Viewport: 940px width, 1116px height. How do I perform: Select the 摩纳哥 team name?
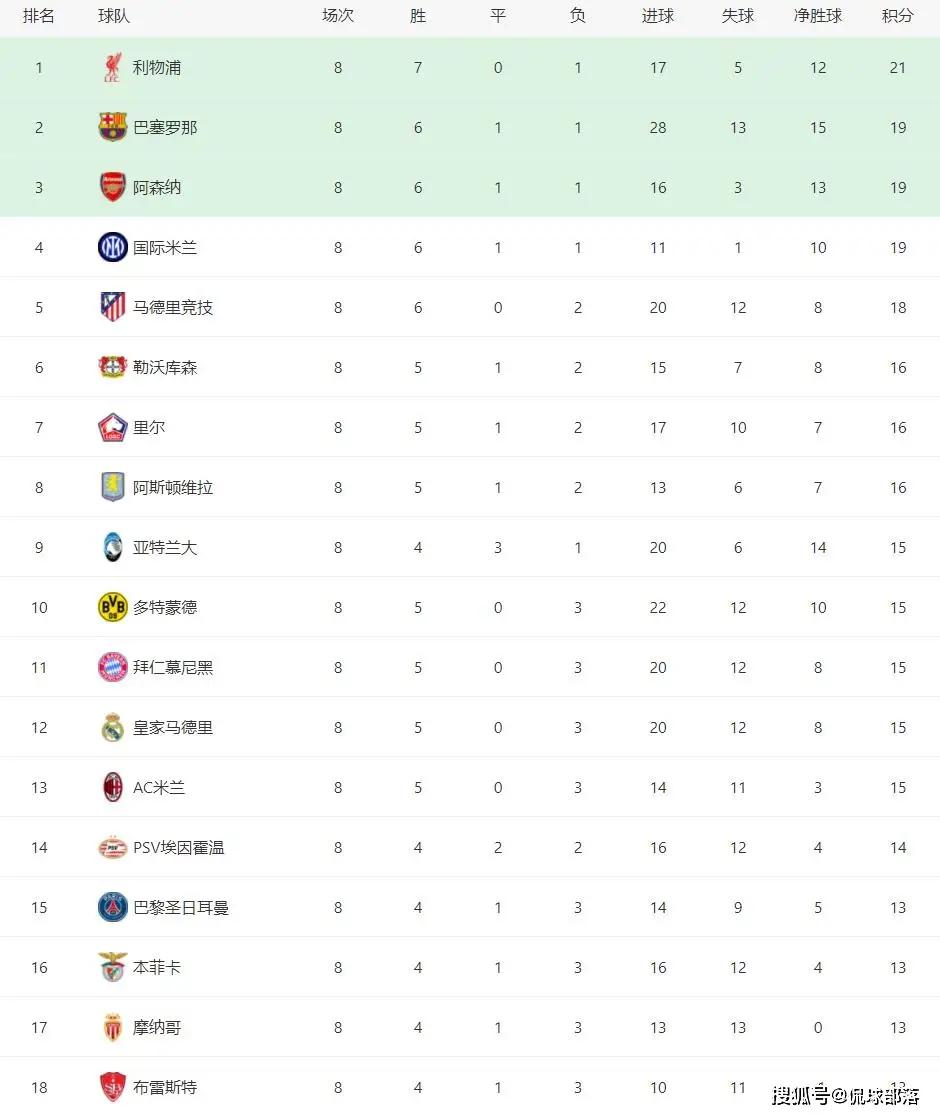click(157, 1027)
